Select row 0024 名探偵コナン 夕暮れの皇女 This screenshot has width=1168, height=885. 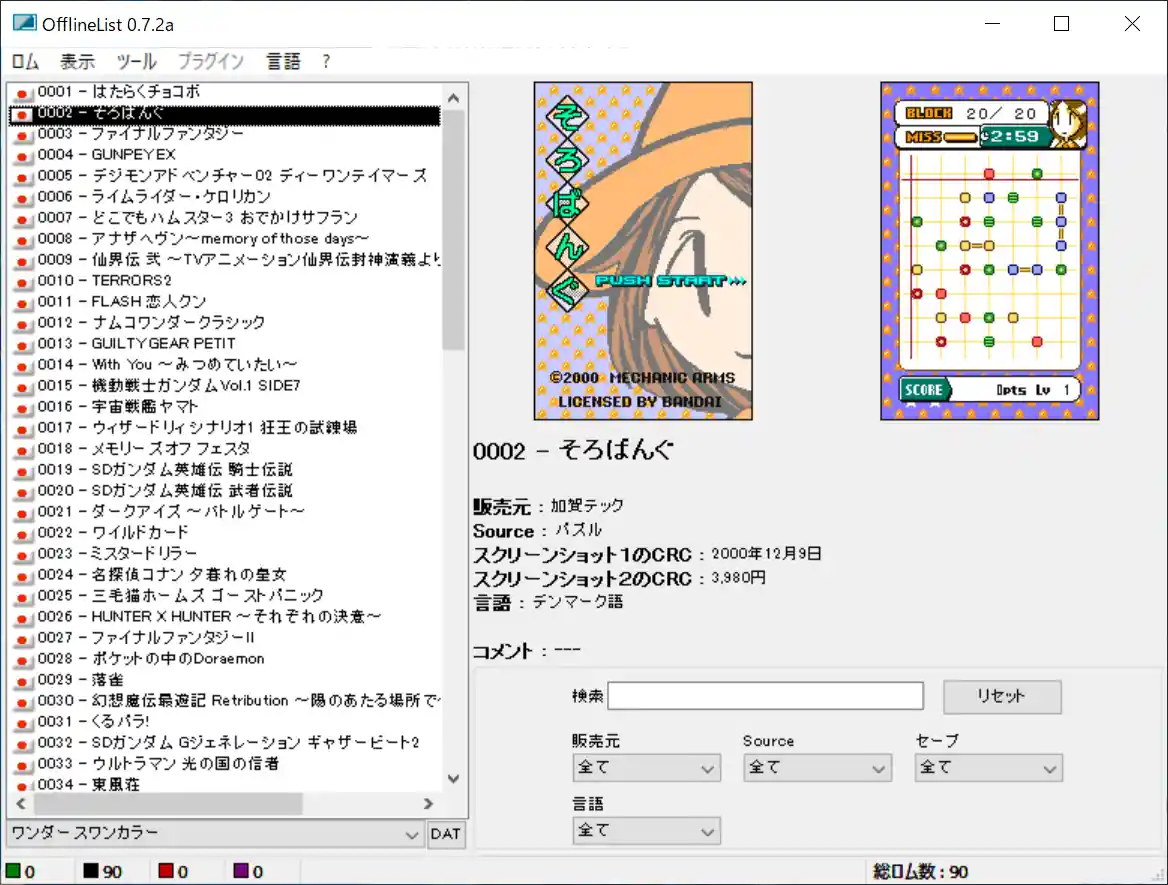click(224, 575)
